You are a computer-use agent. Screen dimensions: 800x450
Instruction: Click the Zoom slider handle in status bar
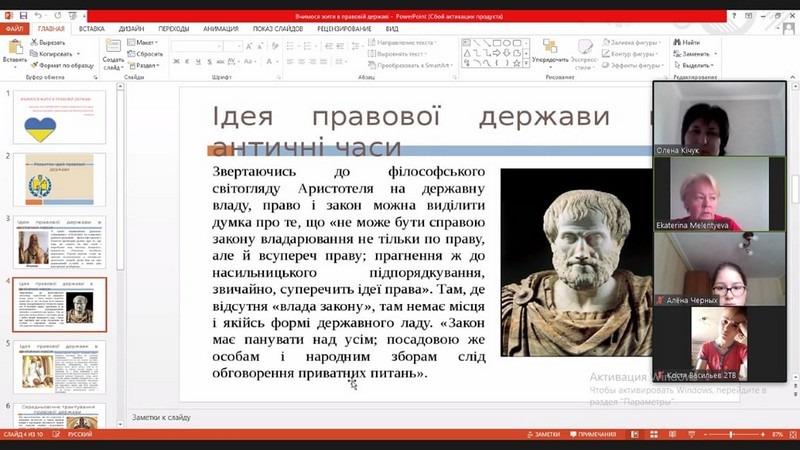731,434
